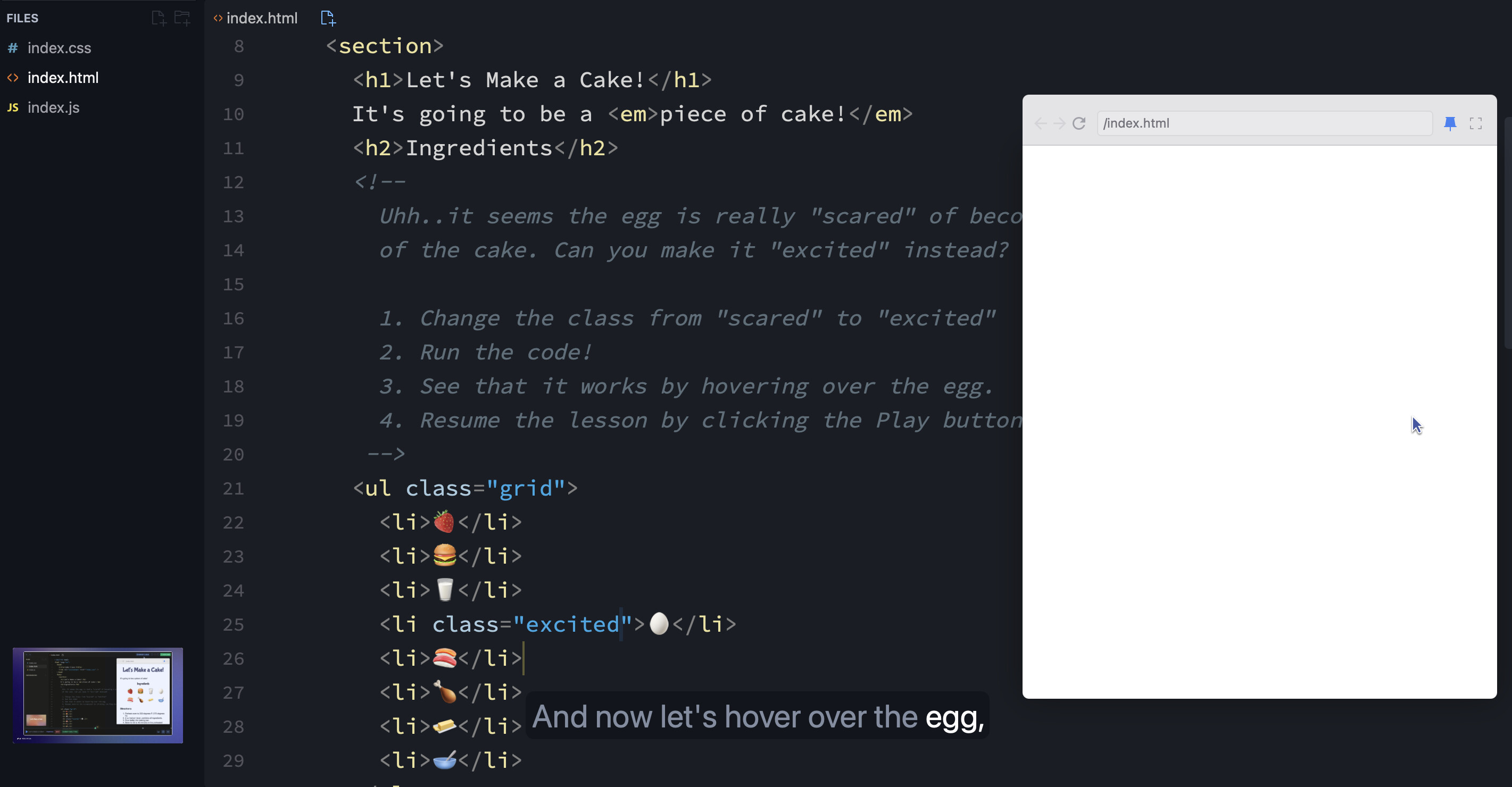The width and height of the screenshot is (1512, 787).
Task: Click the mini browser back arrow
Action: (x=1041, y=123)
